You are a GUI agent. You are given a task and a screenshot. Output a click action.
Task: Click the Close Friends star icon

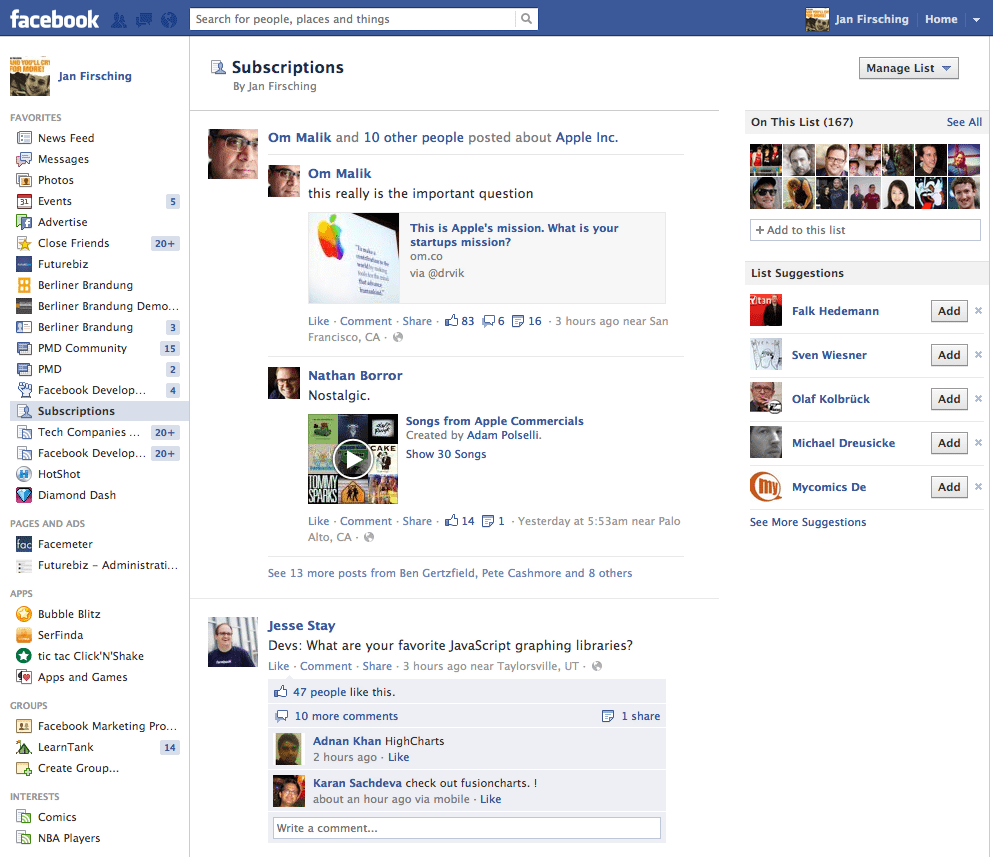[x=24, y=243]
